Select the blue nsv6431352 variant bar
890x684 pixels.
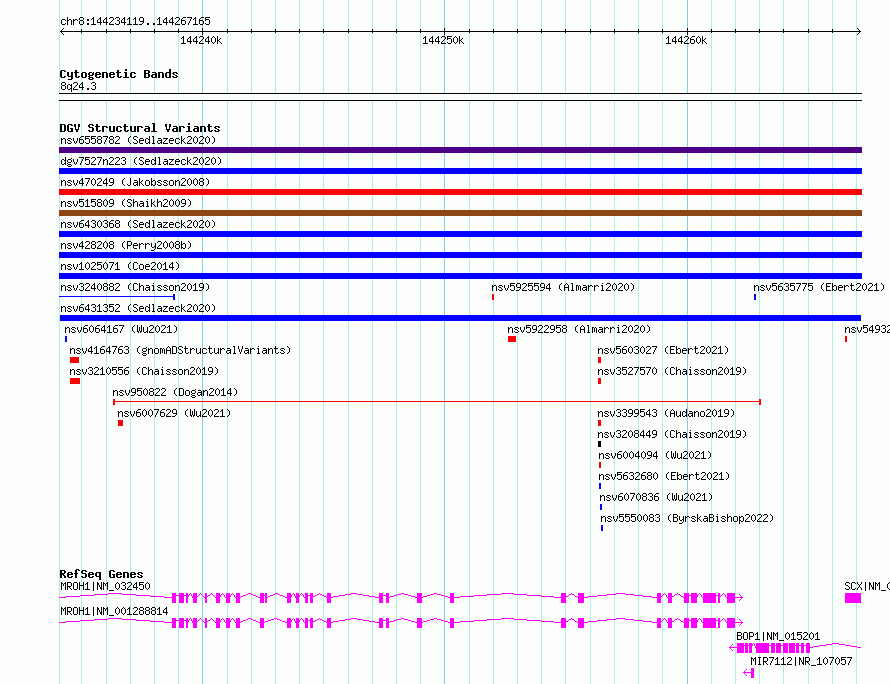pos(460,318)
